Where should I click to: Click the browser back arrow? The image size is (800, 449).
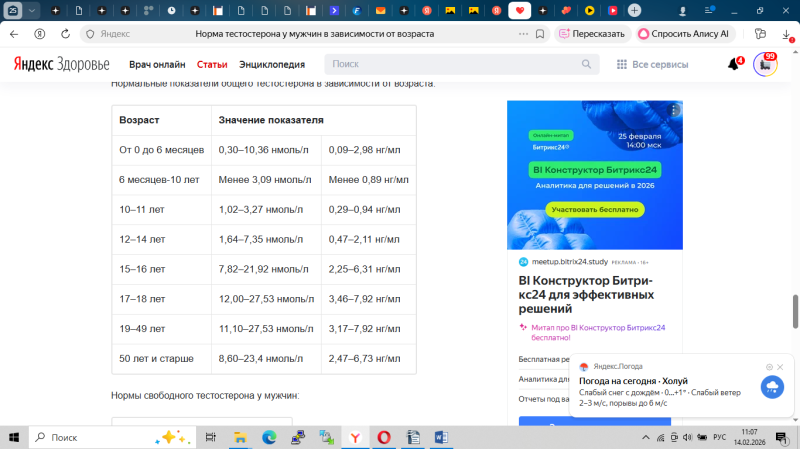pyautogui.click(x=14, y=33)
